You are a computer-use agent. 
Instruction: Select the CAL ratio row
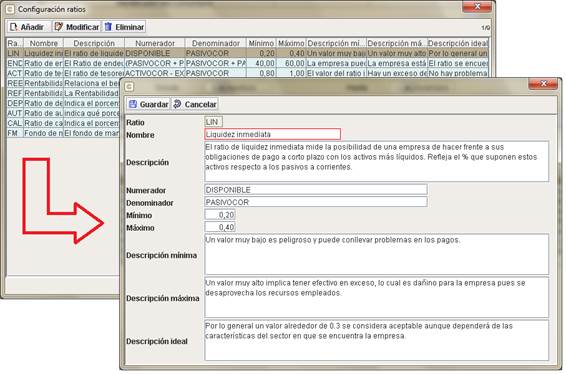tap(63, 123)
